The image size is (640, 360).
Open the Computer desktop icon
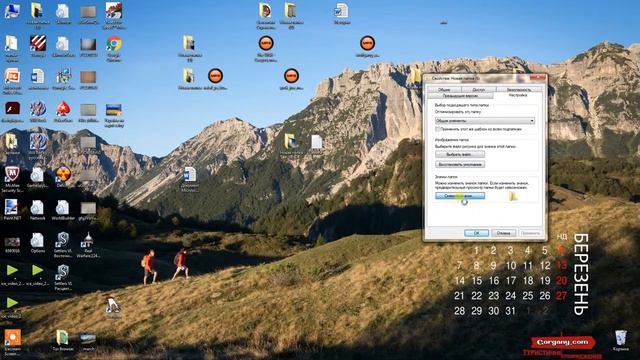click(x=12, y=11)
